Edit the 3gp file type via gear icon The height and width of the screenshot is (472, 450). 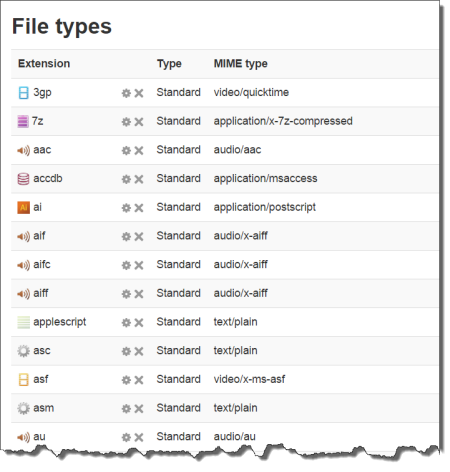(126, 93)
